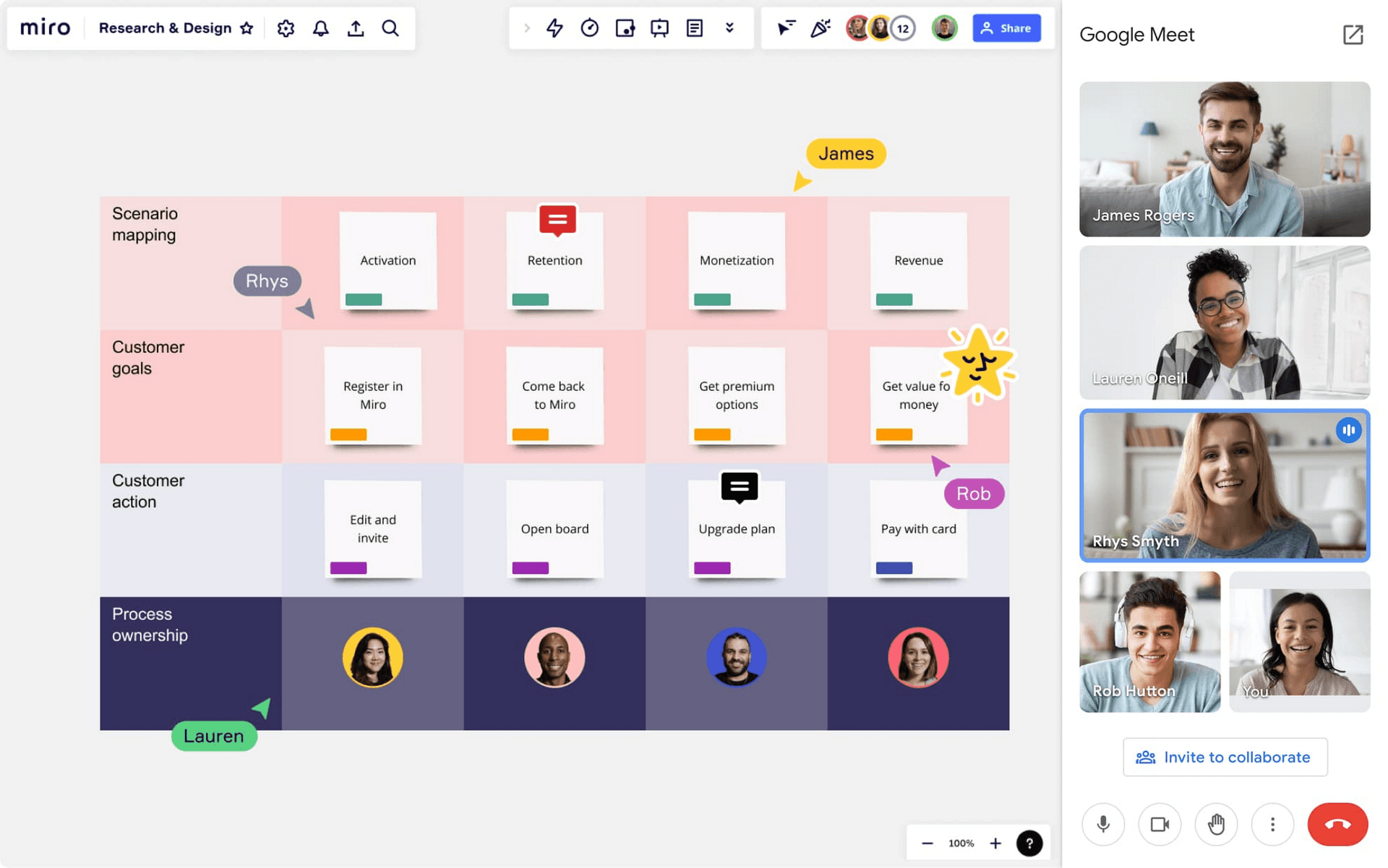Enter presentation mode
This screenshot has height=868, width=1388.
pos(659,28)
